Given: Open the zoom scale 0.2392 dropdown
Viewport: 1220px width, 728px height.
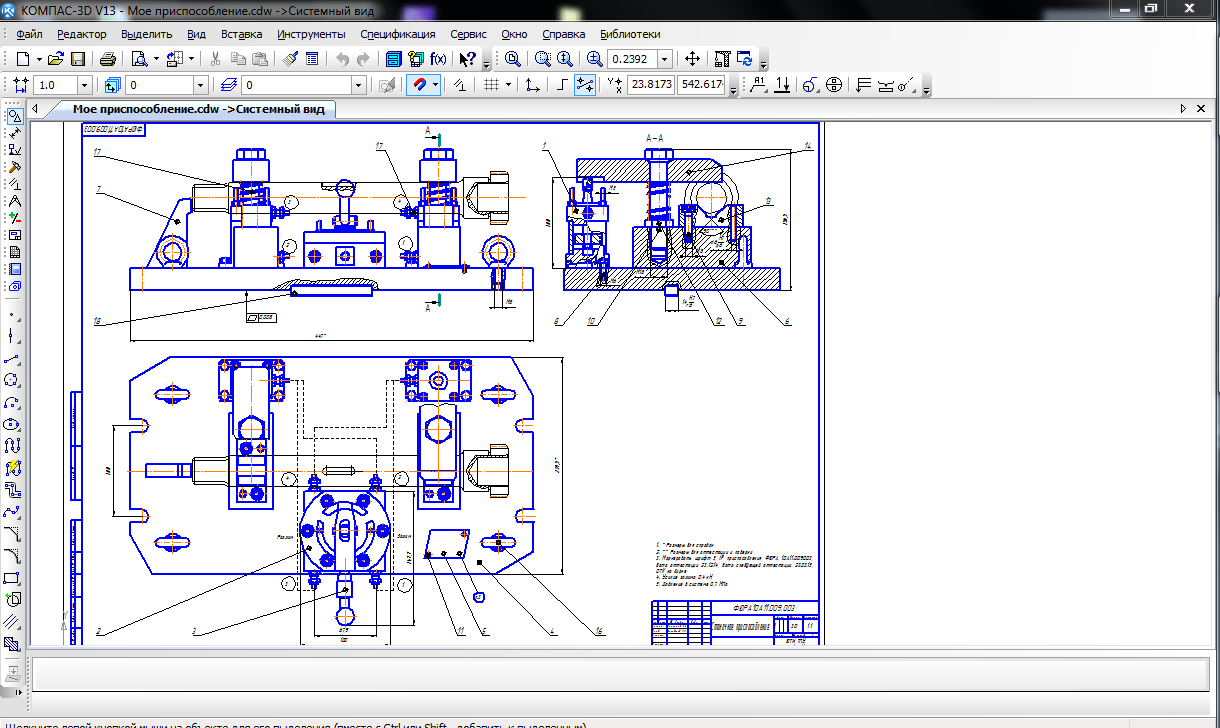Looking at the screenshot, I should [x=664, y=59].
